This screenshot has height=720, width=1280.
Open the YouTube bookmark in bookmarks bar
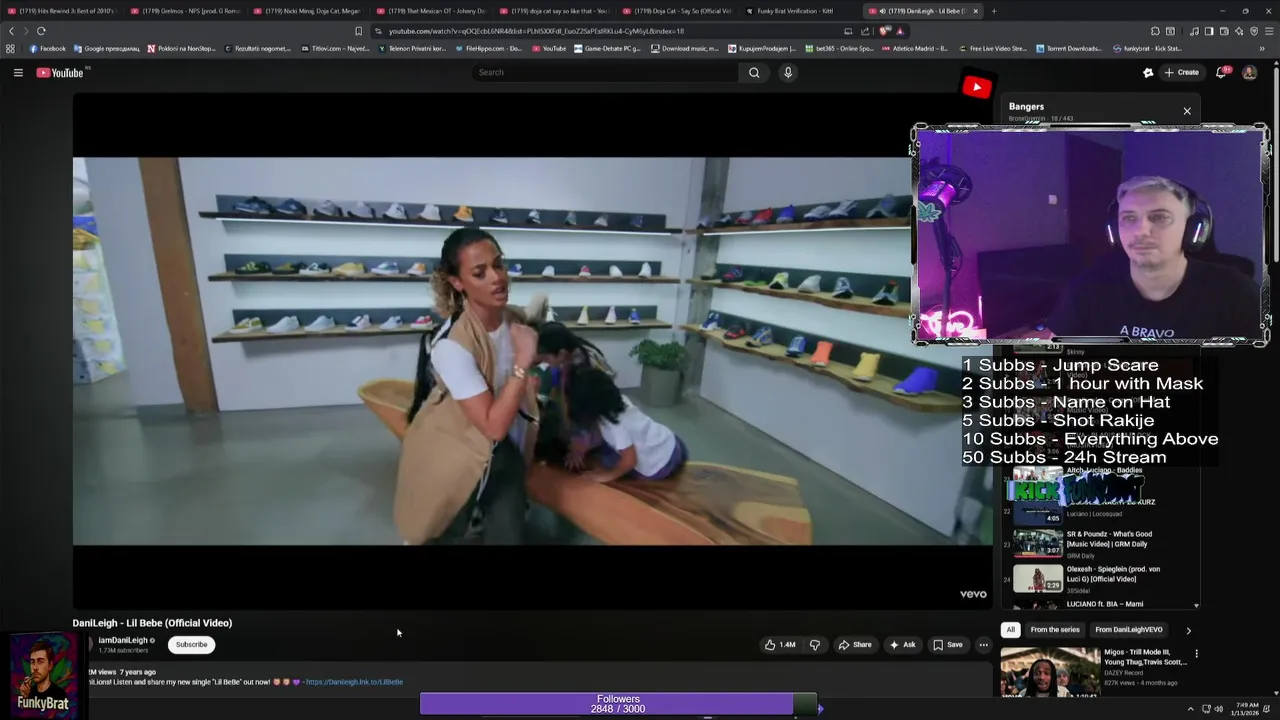click(x=549, y=48)
